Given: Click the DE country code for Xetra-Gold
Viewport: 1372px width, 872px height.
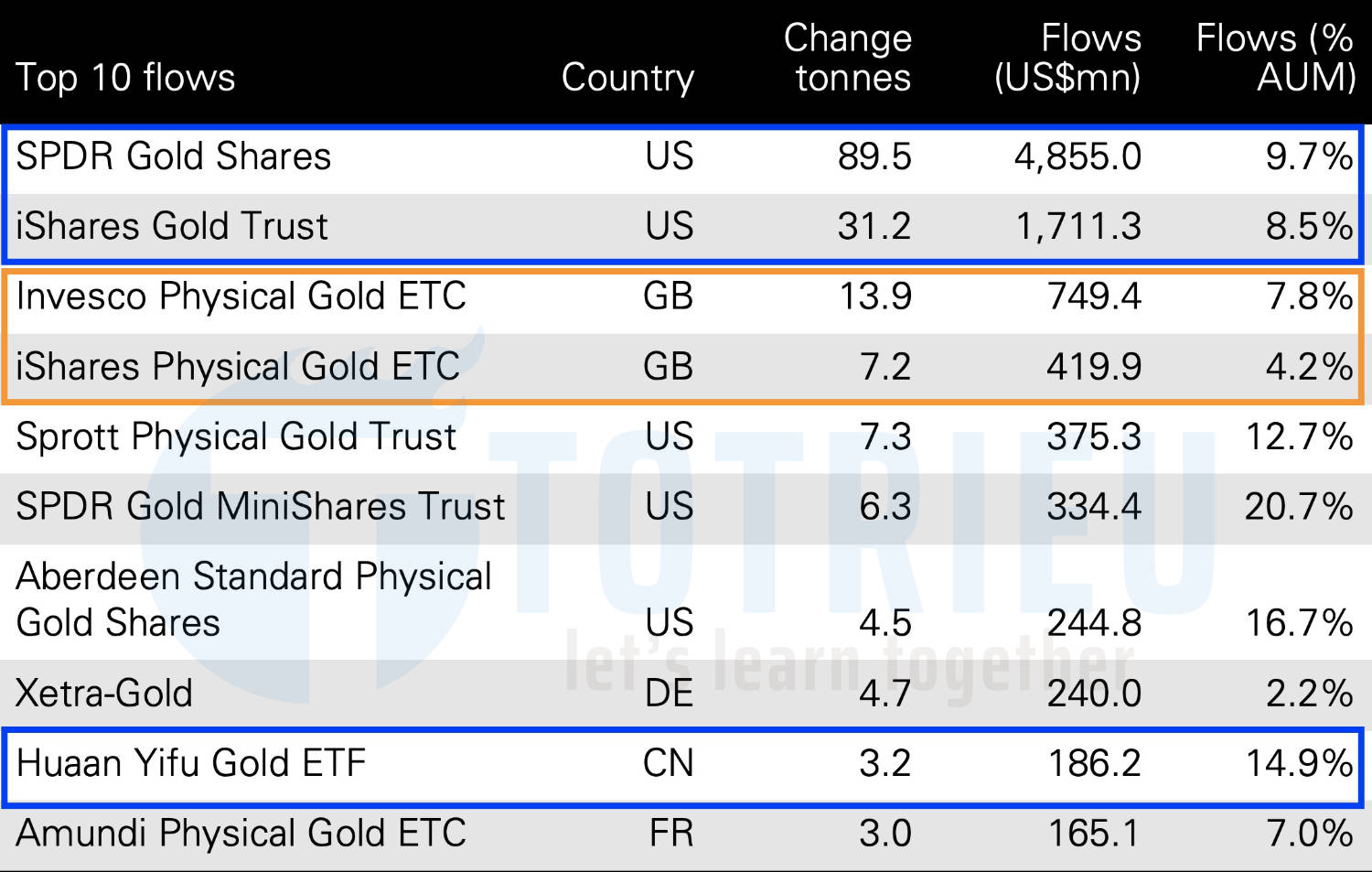Looking at the screenshot, I should click(x=669, y=694).
